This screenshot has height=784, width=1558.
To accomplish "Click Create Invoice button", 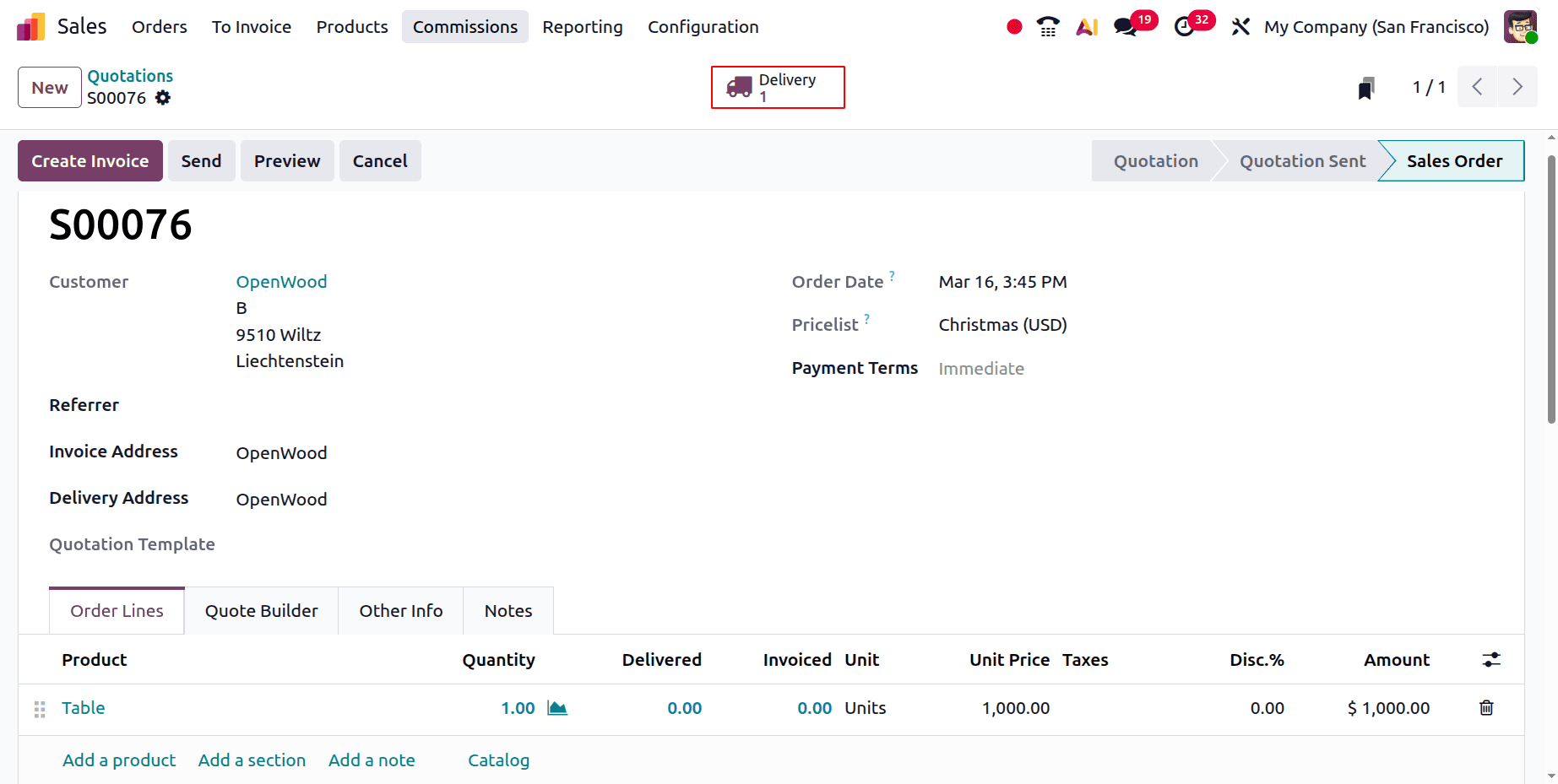I will [x=90, y=161].
